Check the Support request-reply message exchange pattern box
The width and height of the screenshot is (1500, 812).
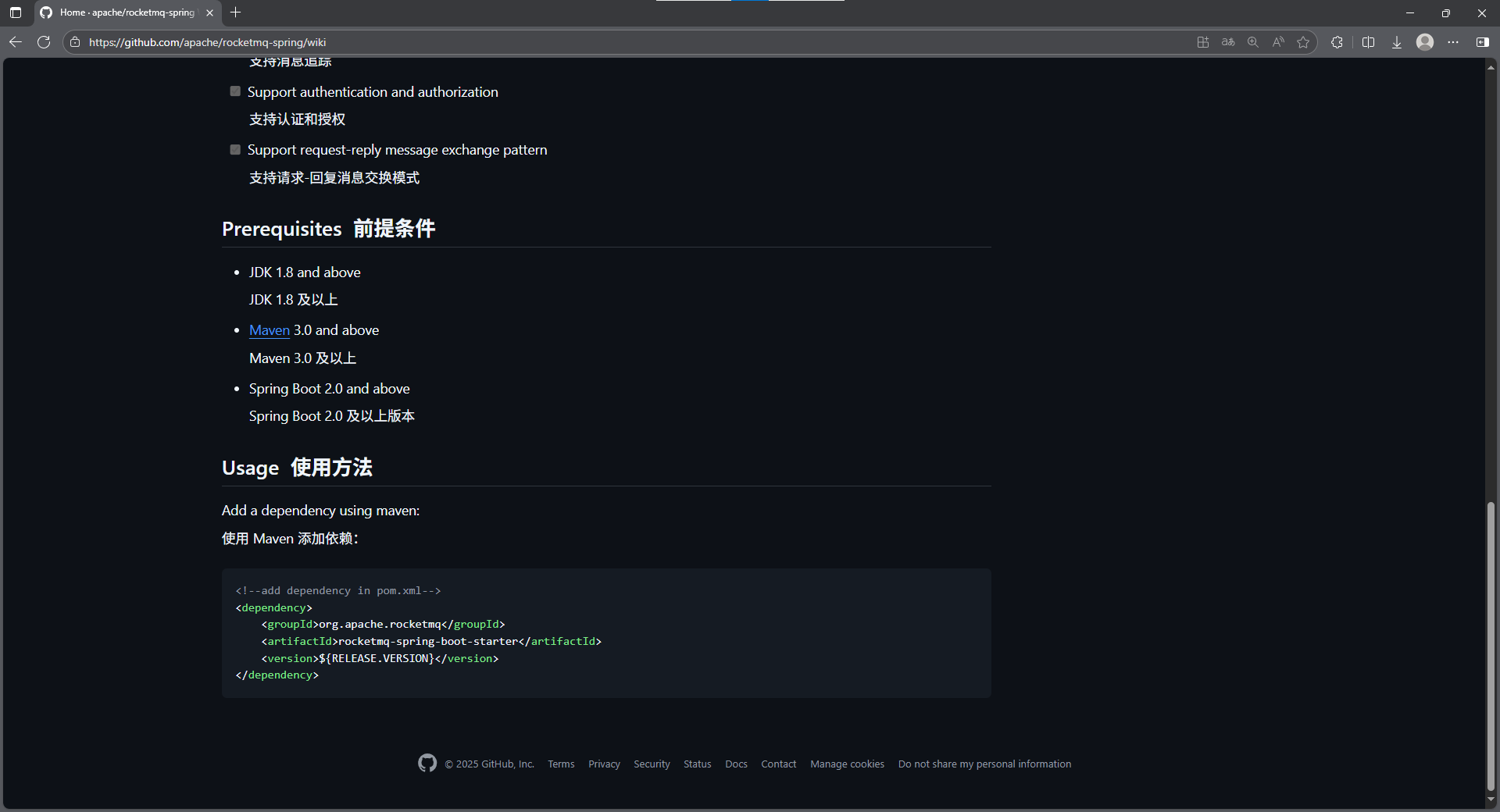coord(234,149)
